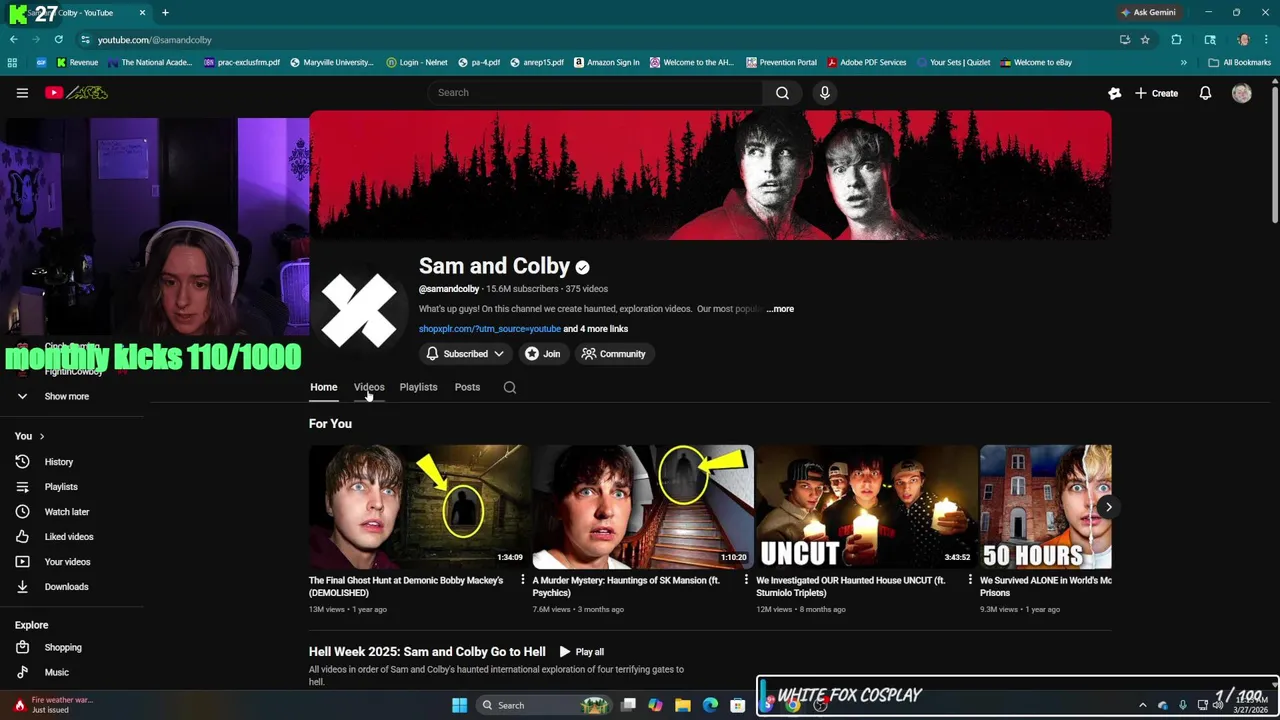Open Microsoft Edge from the taskbar
This screenshot has width=1280, height=720.
coord(710,705)
